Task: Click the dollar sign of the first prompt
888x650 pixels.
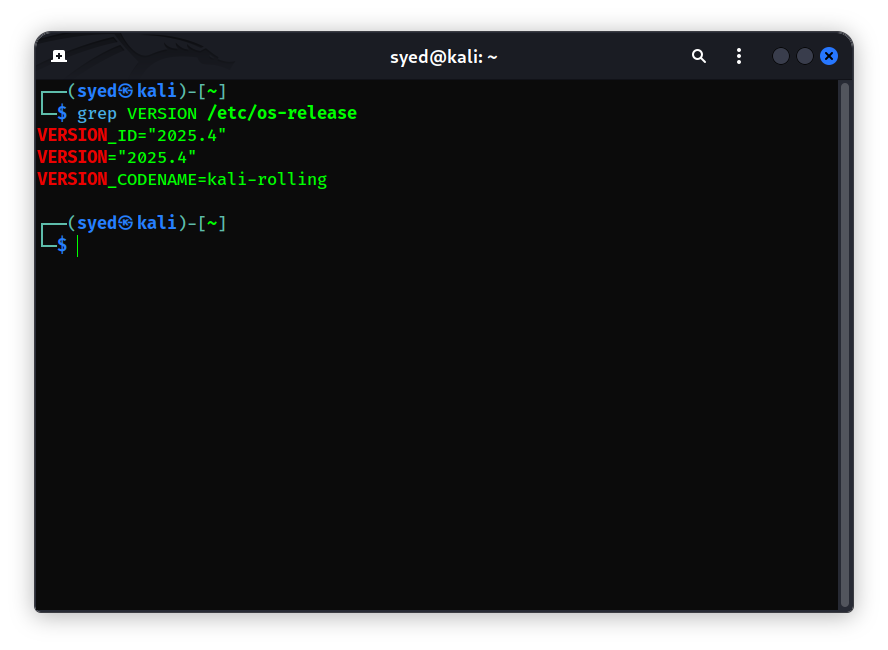Action: (62, 114)
